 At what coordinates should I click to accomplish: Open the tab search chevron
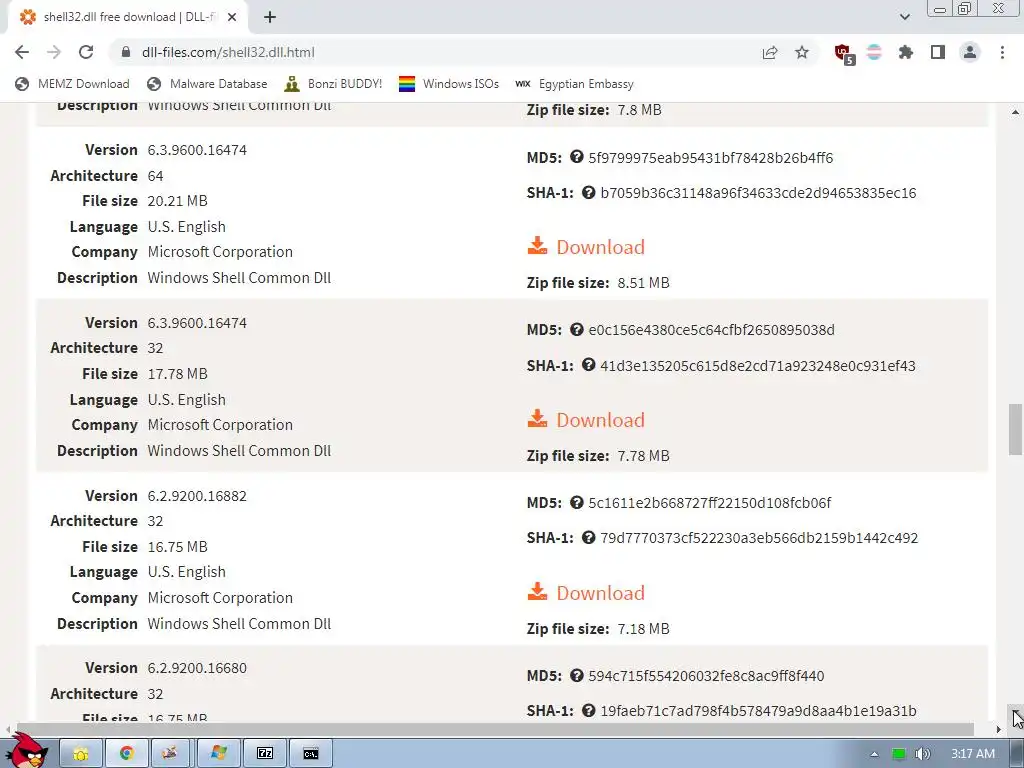tap(904, 17)
